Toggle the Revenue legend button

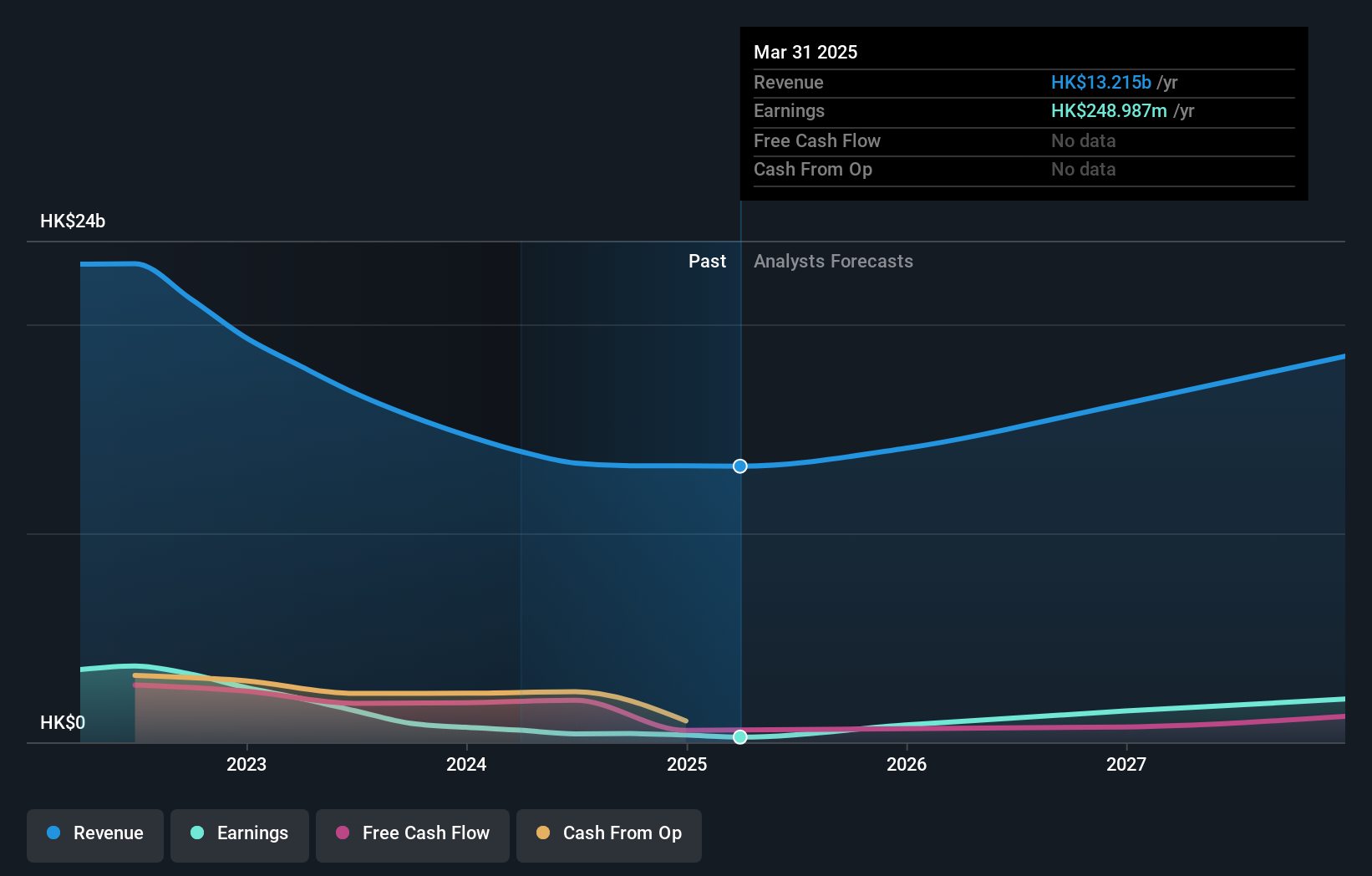click(95, 835)
